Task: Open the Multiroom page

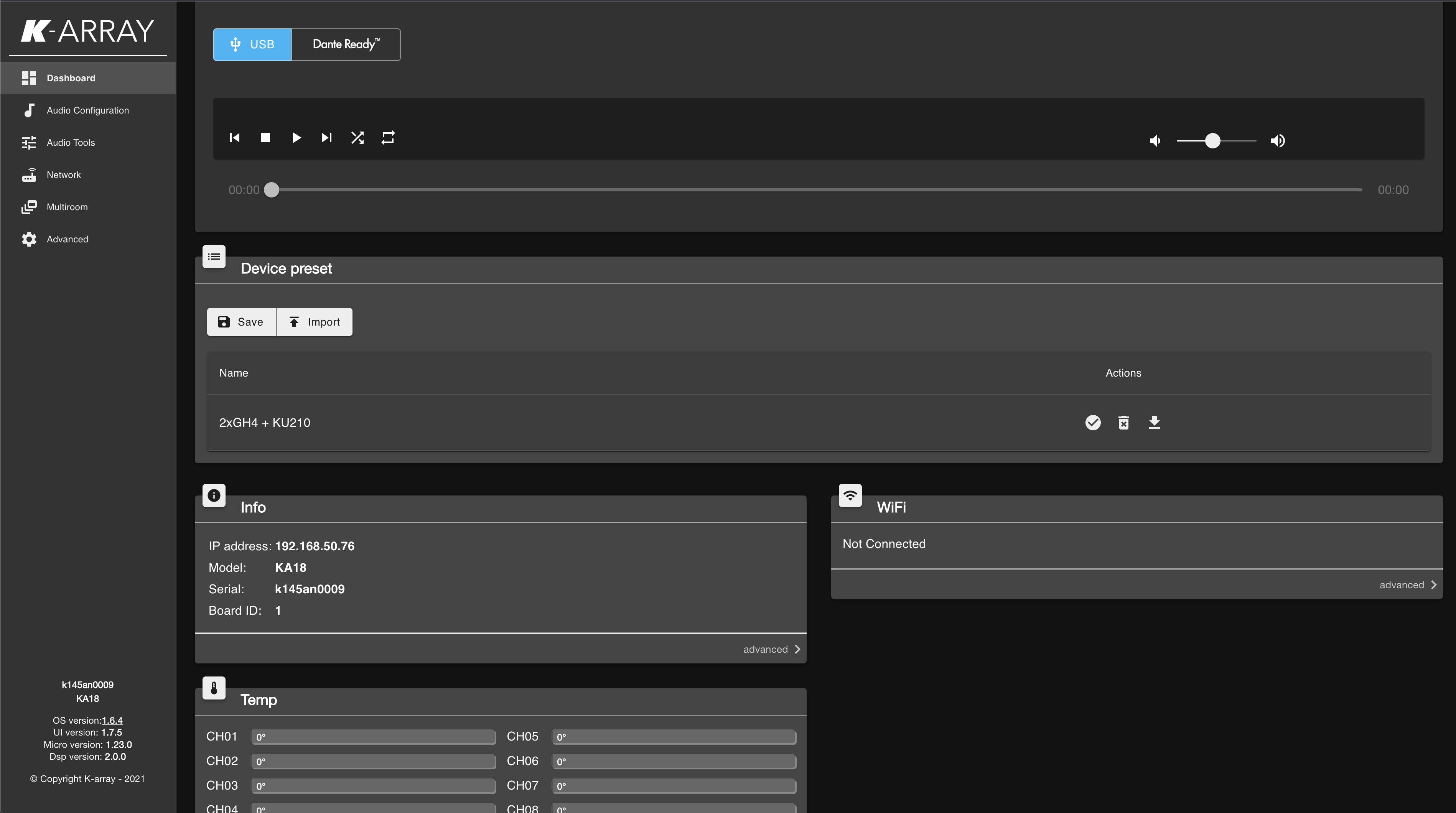Action: pos(88,207)
